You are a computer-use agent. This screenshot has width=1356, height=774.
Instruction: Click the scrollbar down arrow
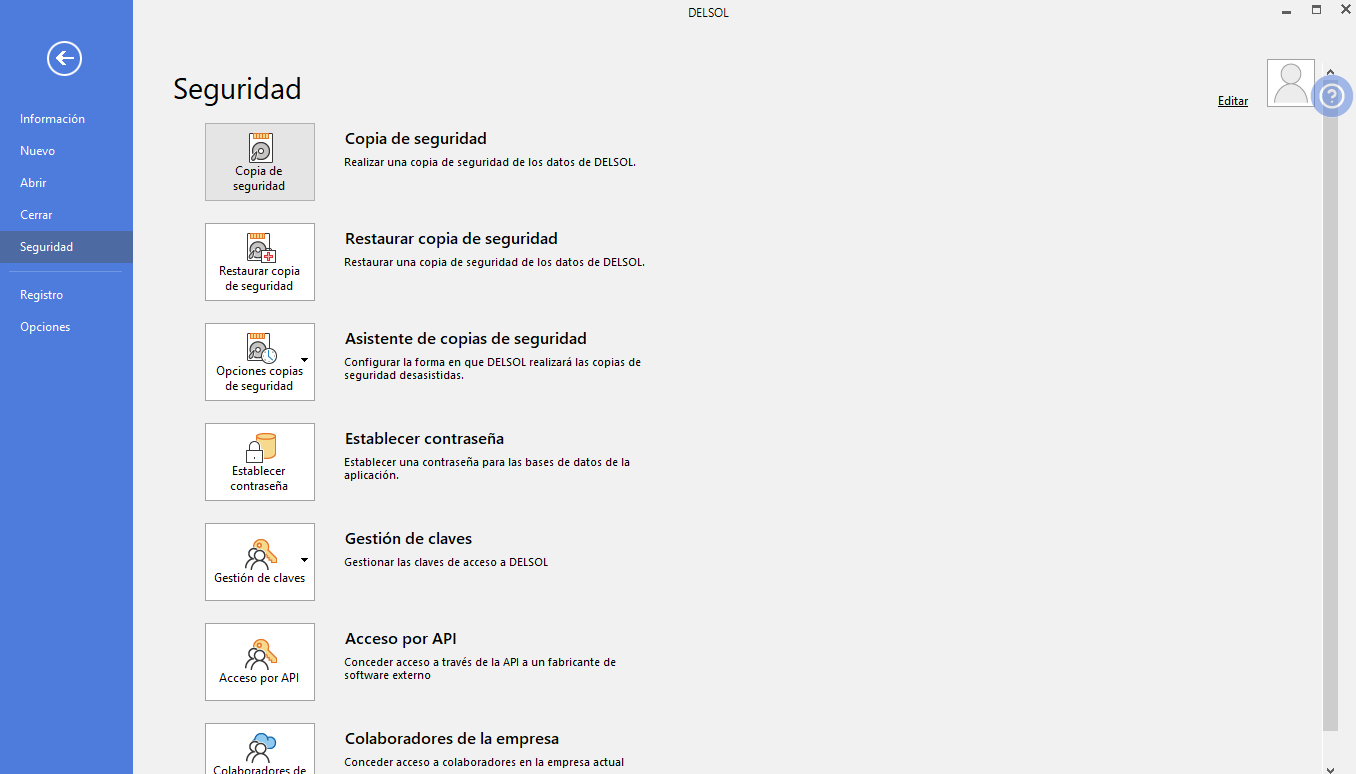point(1330,768)
